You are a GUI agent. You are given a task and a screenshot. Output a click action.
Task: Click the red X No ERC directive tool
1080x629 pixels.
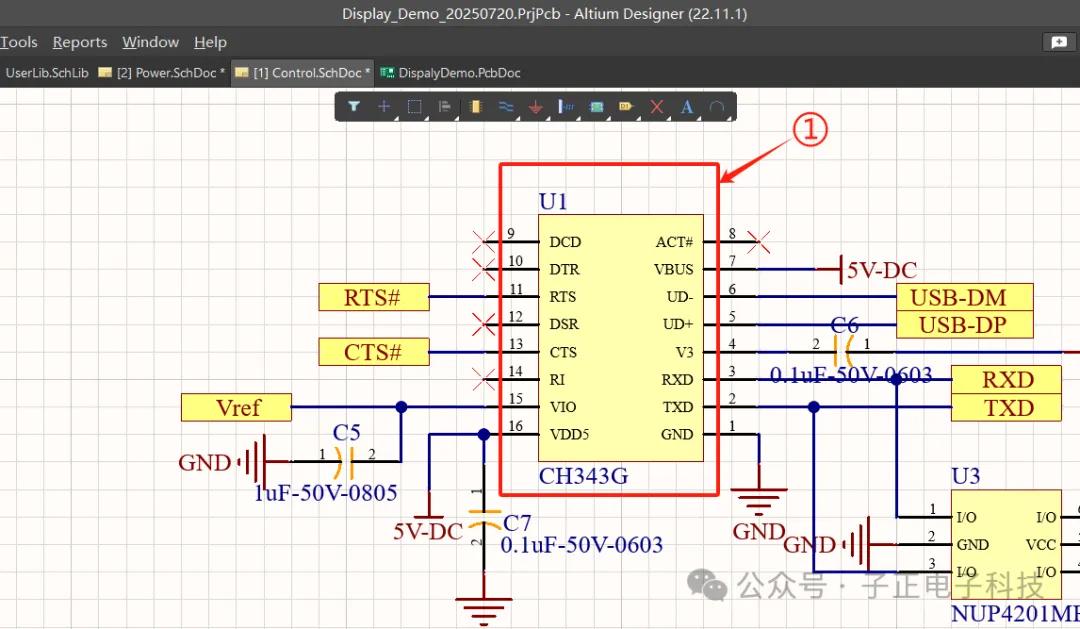656,107
